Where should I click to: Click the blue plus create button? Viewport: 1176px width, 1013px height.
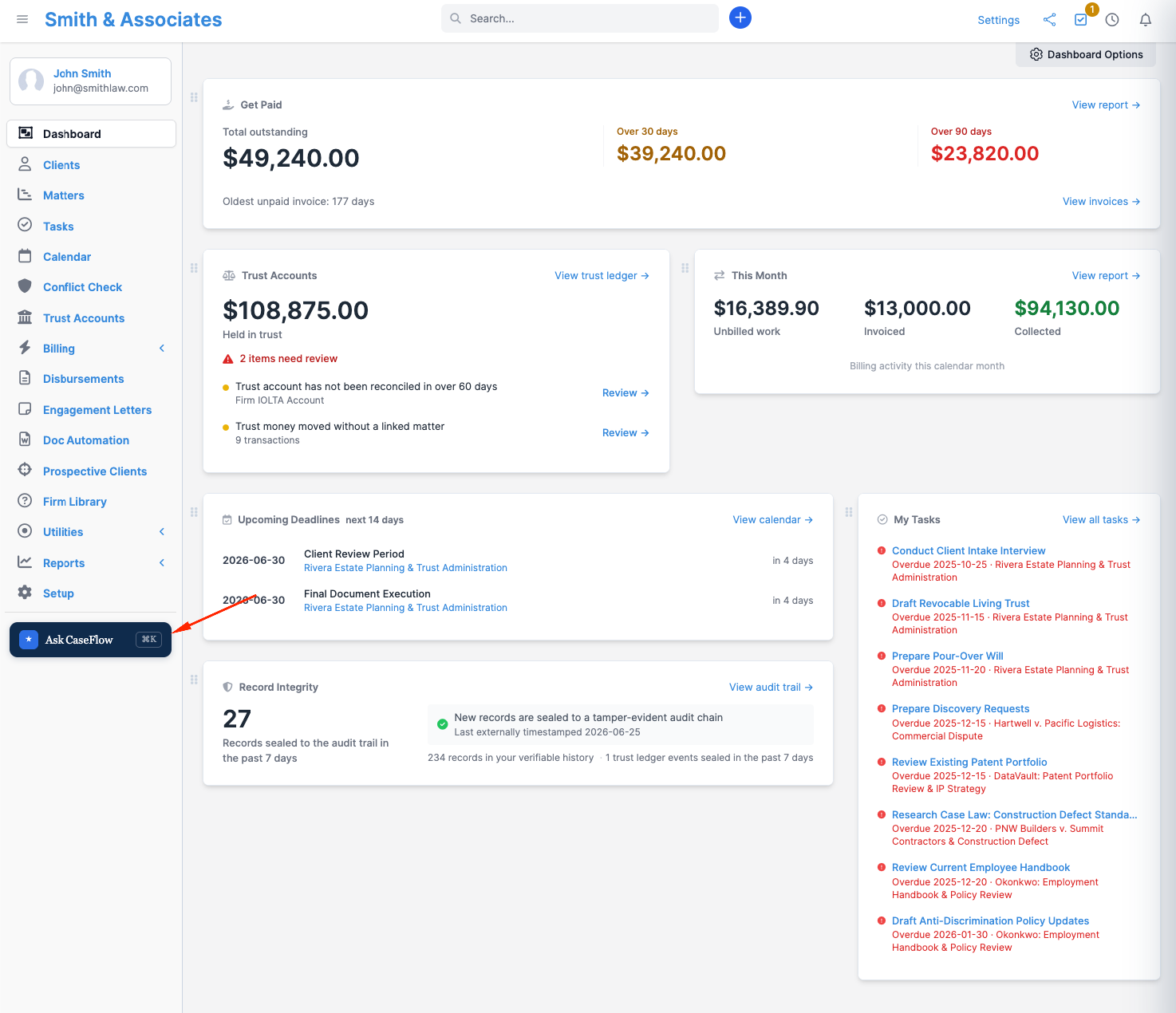[x=740, y=18]
